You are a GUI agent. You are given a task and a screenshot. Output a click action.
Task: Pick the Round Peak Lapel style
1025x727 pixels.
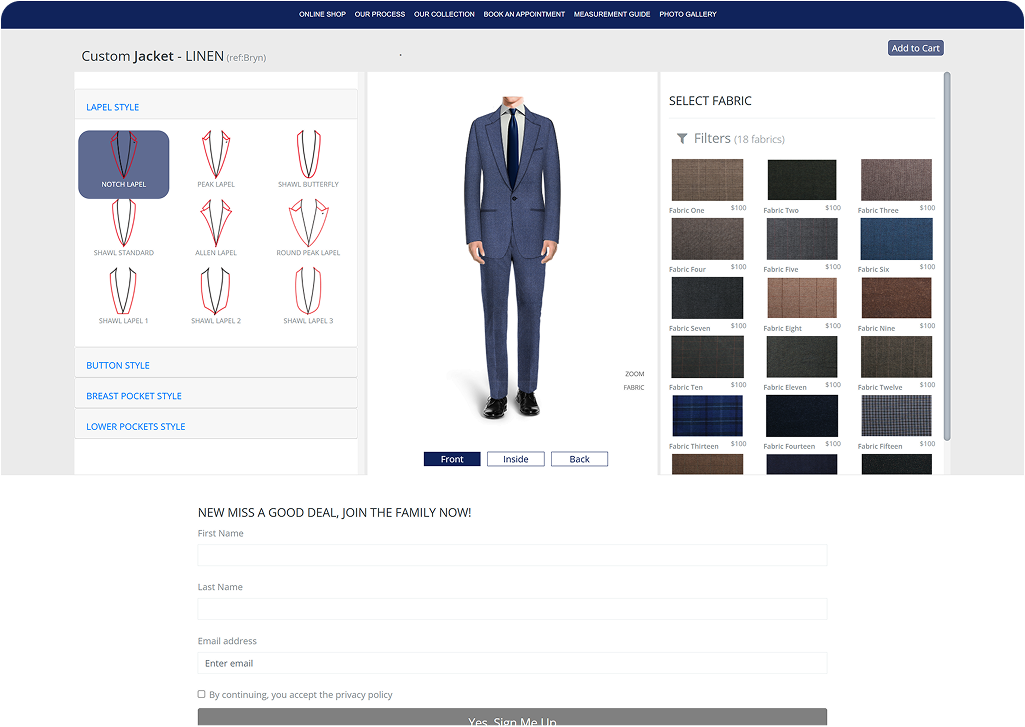pos(307,223)
